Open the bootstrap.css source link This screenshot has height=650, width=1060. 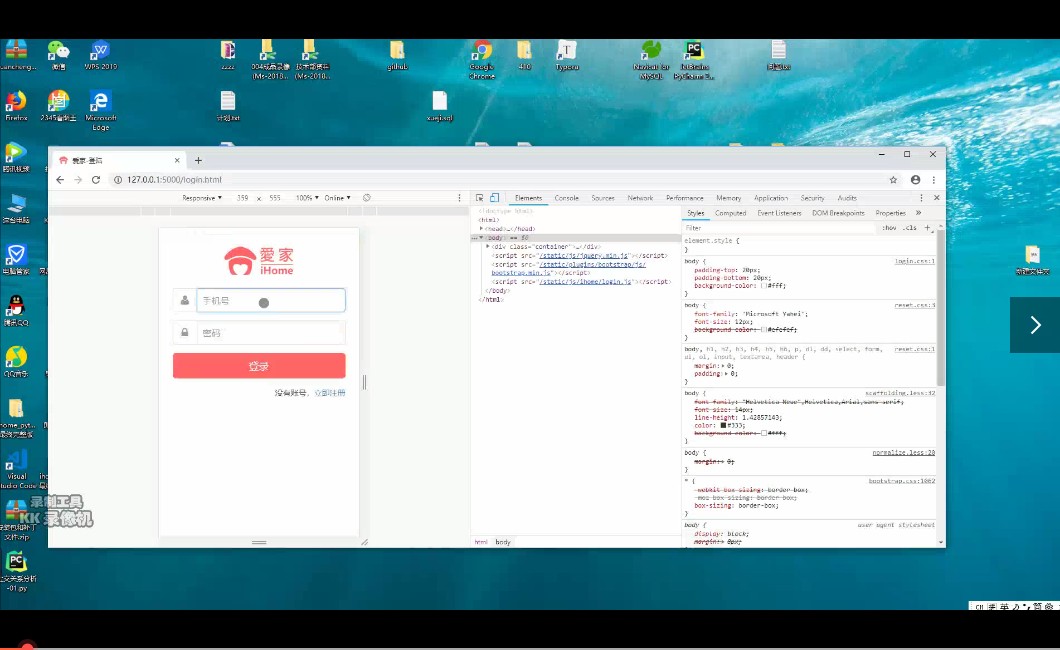click(902, 481)
